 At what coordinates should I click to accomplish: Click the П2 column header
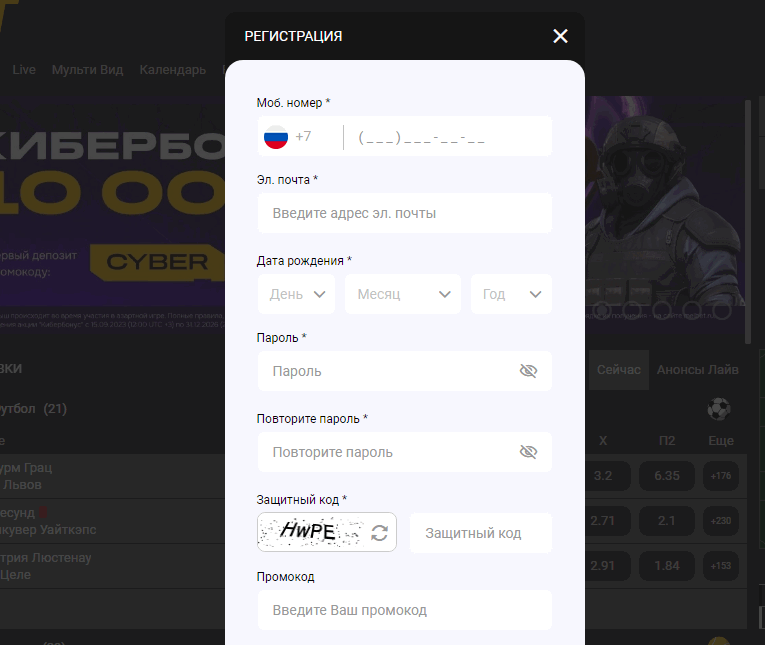[667, 441]
